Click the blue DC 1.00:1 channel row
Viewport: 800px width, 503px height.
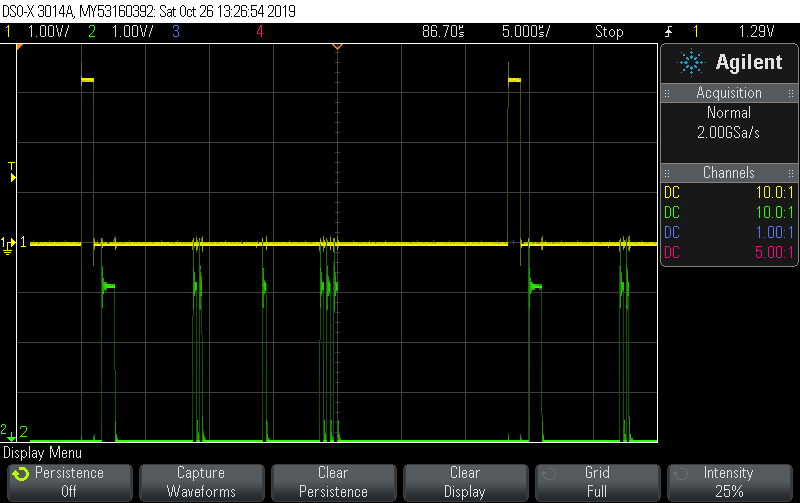point(729,232)
